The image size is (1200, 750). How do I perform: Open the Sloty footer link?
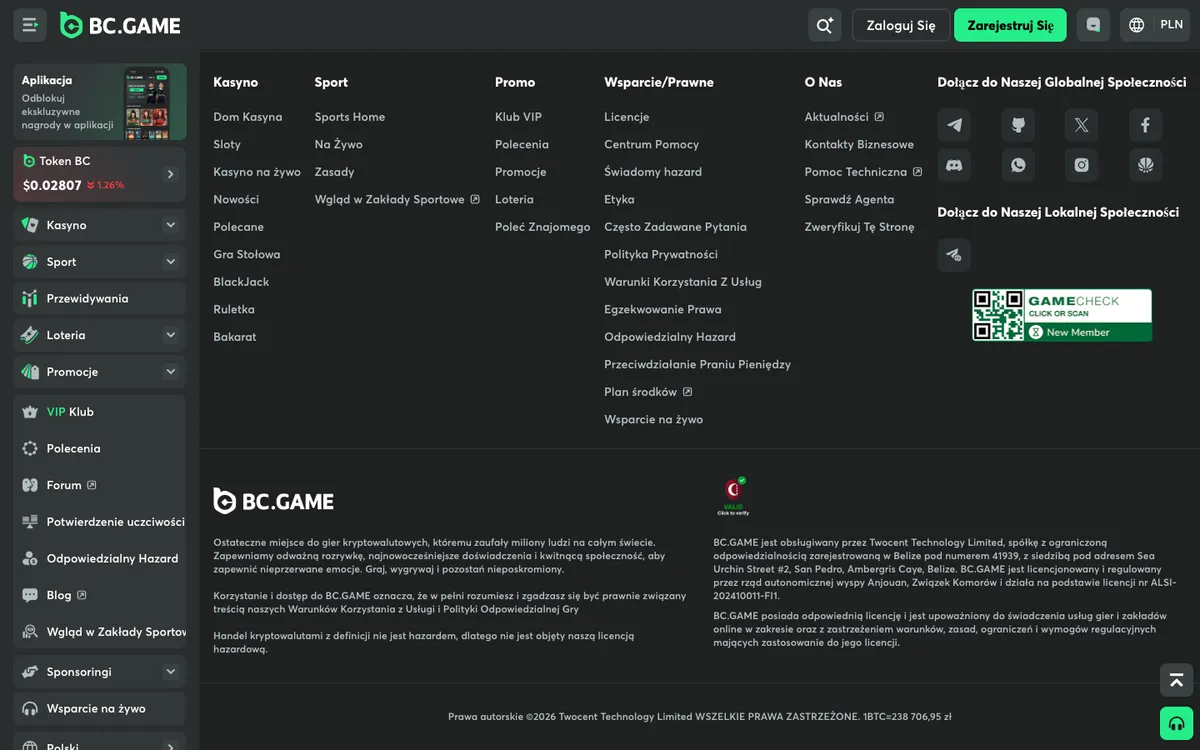point(227,144)
